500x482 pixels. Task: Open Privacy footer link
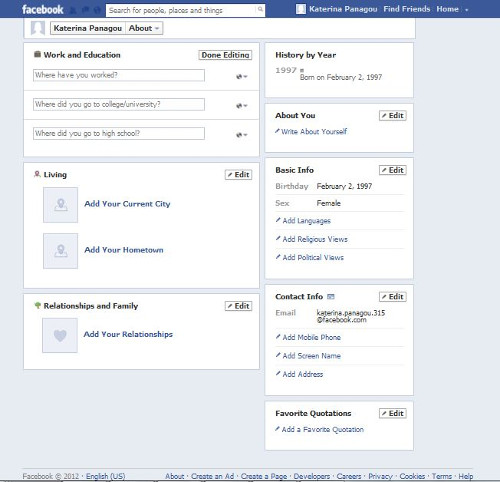point(380,476)
